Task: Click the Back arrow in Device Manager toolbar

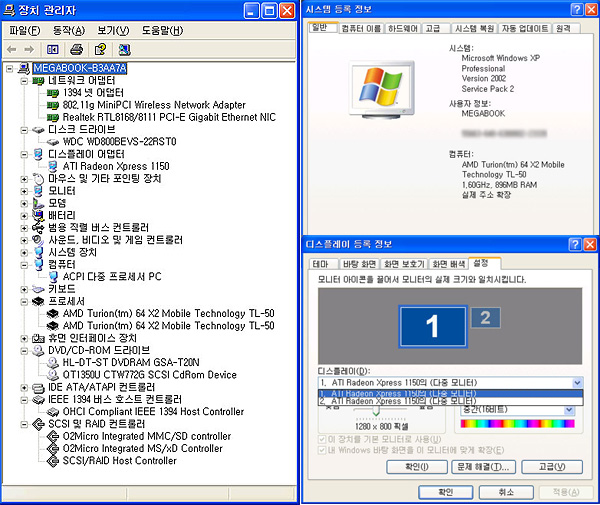Action: (x=12, y=49)
